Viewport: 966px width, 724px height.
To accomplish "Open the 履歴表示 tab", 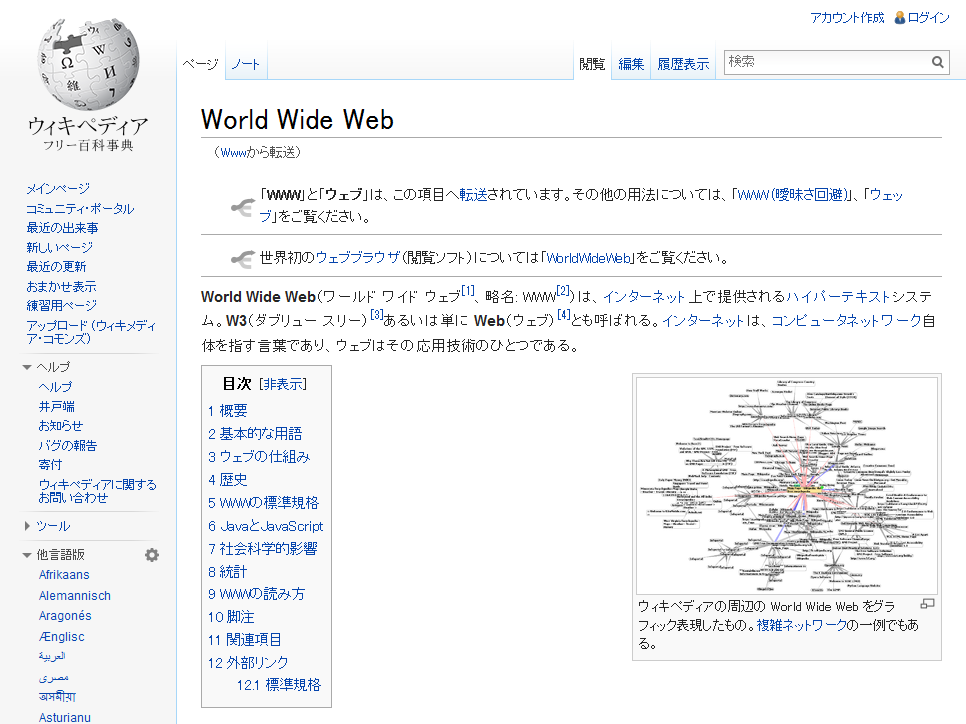I will point(683,64).
